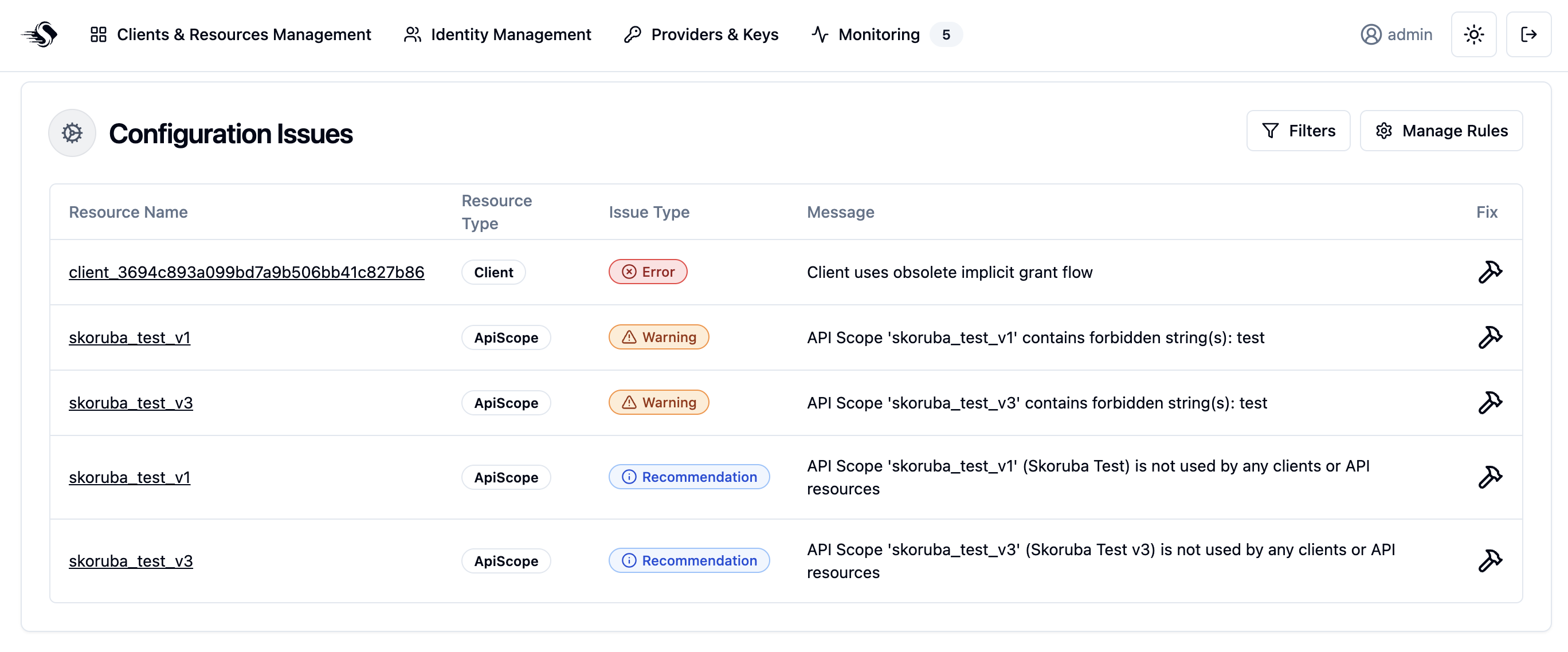Click the Recommendation badge for skoruba_test_v3
Image resolution: width=1568 pixels, height=652 pixels.
(x=689, y=560)
